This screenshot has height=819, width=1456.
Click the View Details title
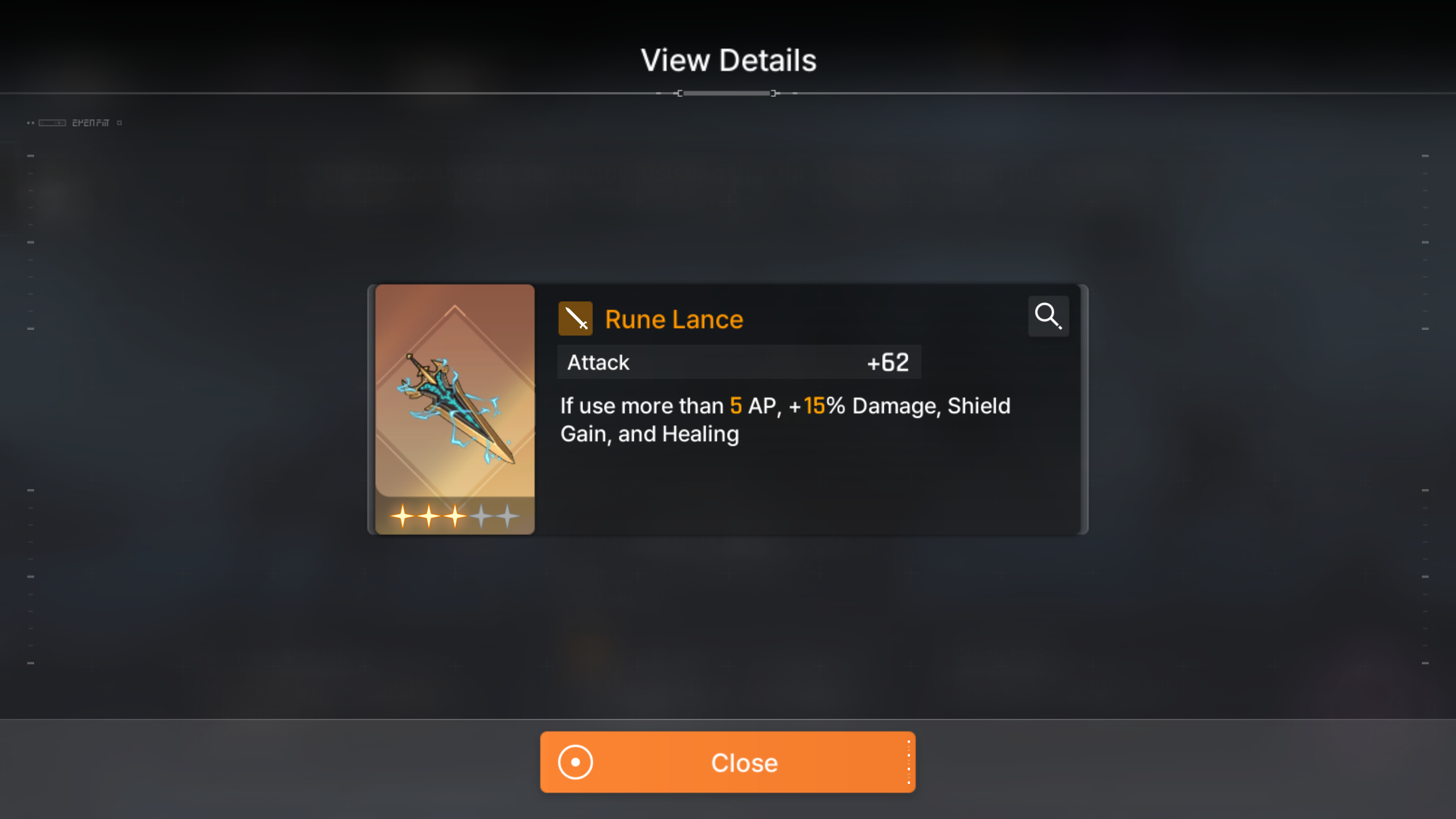(728, 60)
